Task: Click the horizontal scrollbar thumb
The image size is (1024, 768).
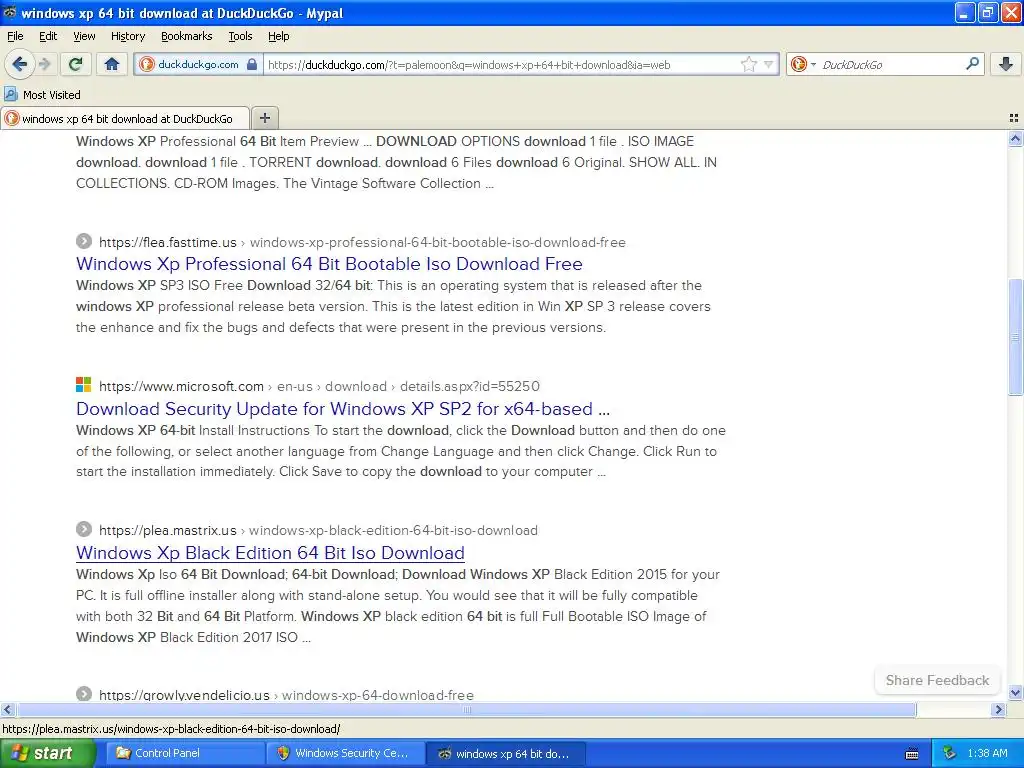Action: pos(466,709)
